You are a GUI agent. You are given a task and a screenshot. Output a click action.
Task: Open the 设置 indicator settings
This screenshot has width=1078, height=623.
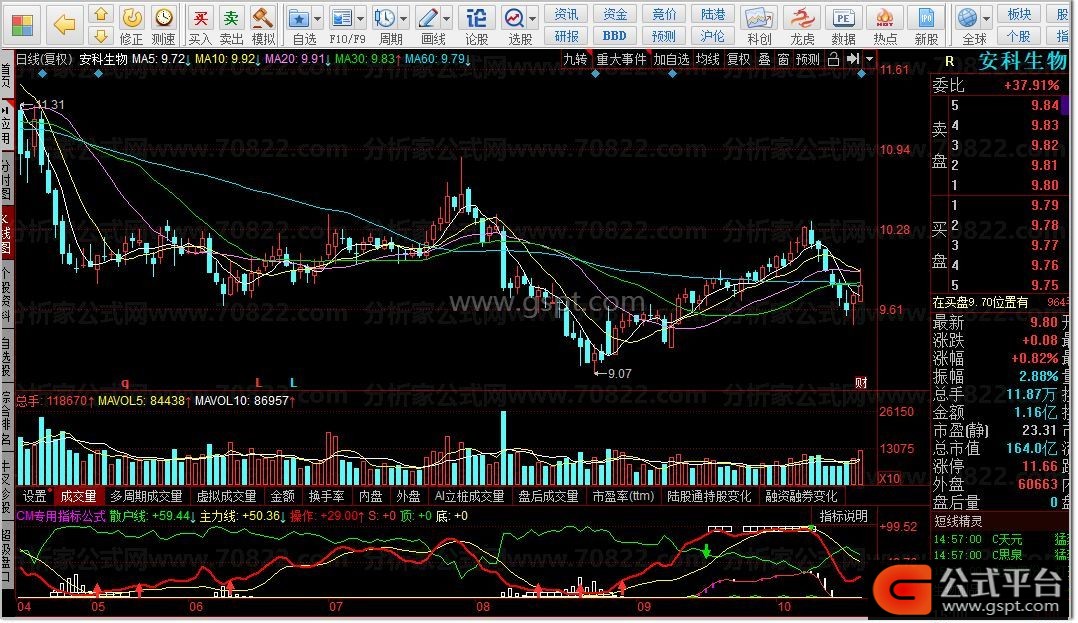tap(35, 496)
